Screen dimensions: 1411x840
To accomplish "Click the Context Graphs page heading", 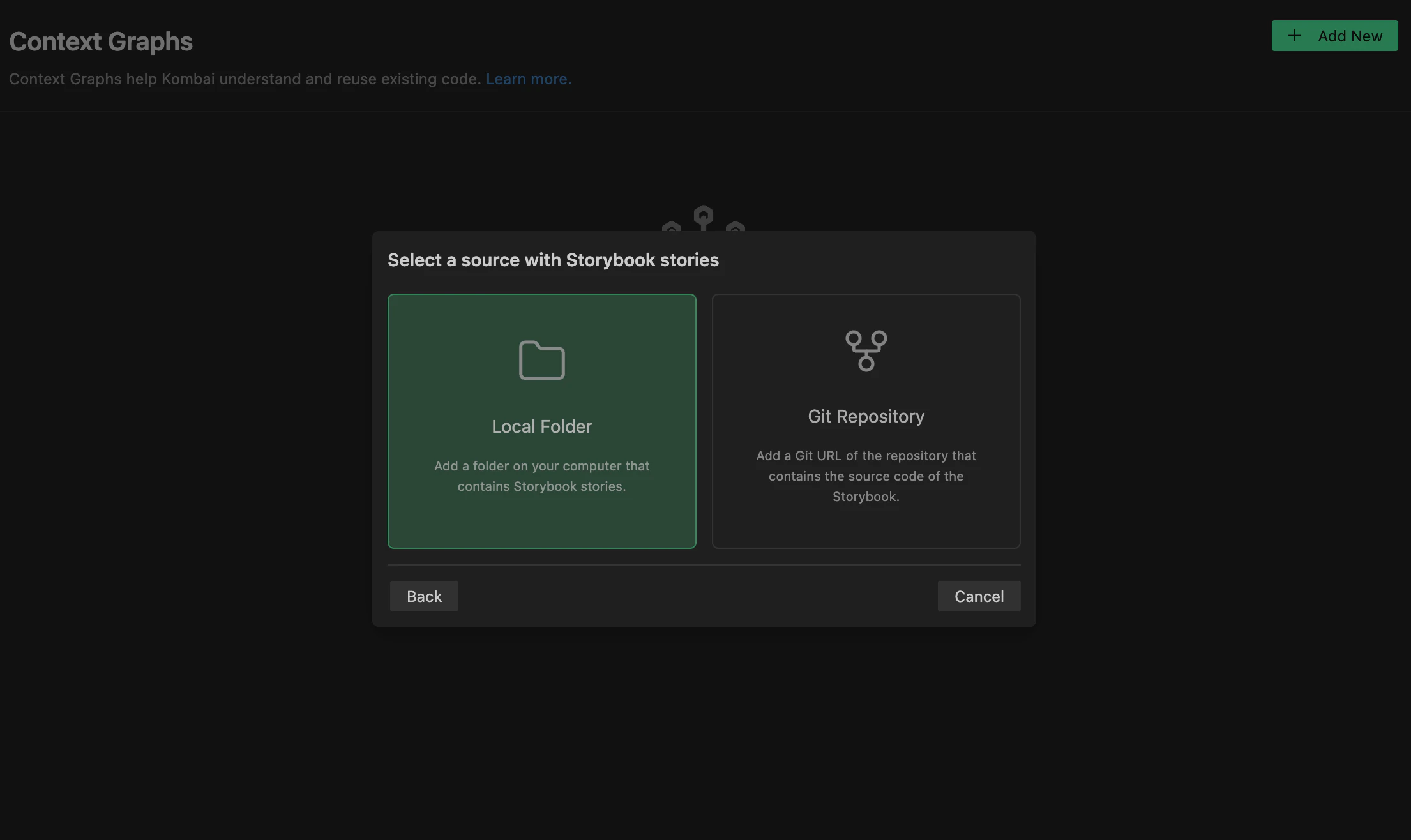I will 101,41.
